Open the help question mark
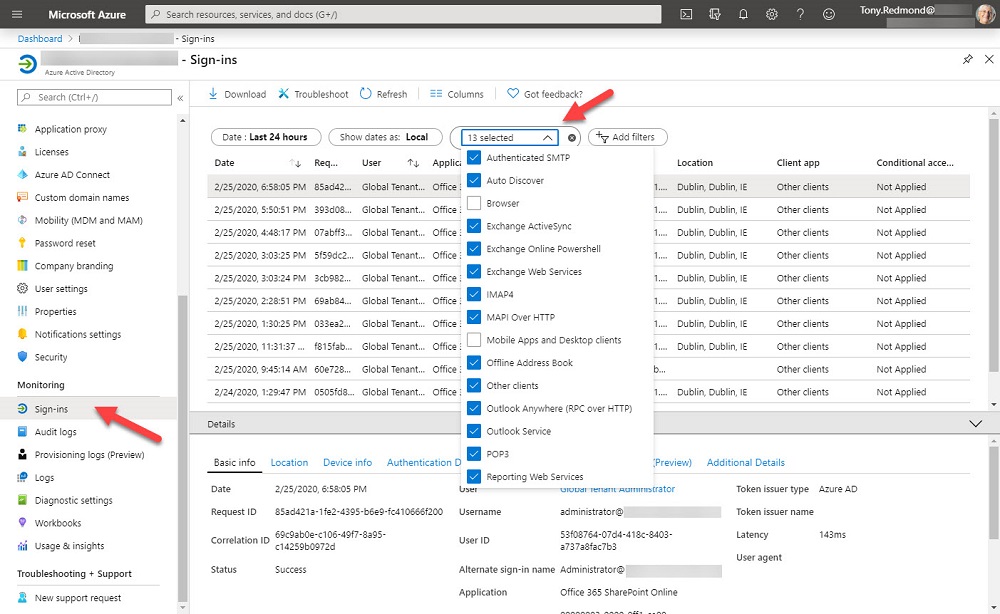 (x=800, y=14)
